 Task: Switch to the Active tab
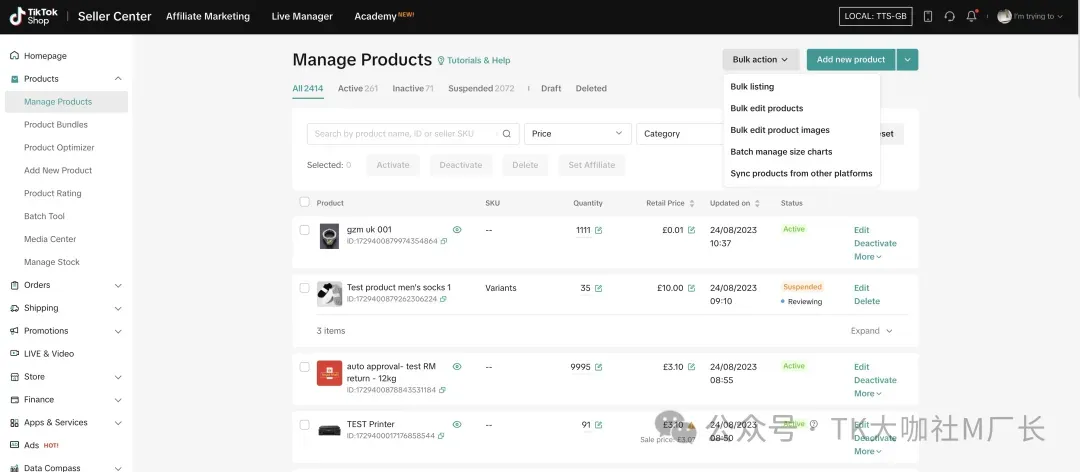click(357, 88)
